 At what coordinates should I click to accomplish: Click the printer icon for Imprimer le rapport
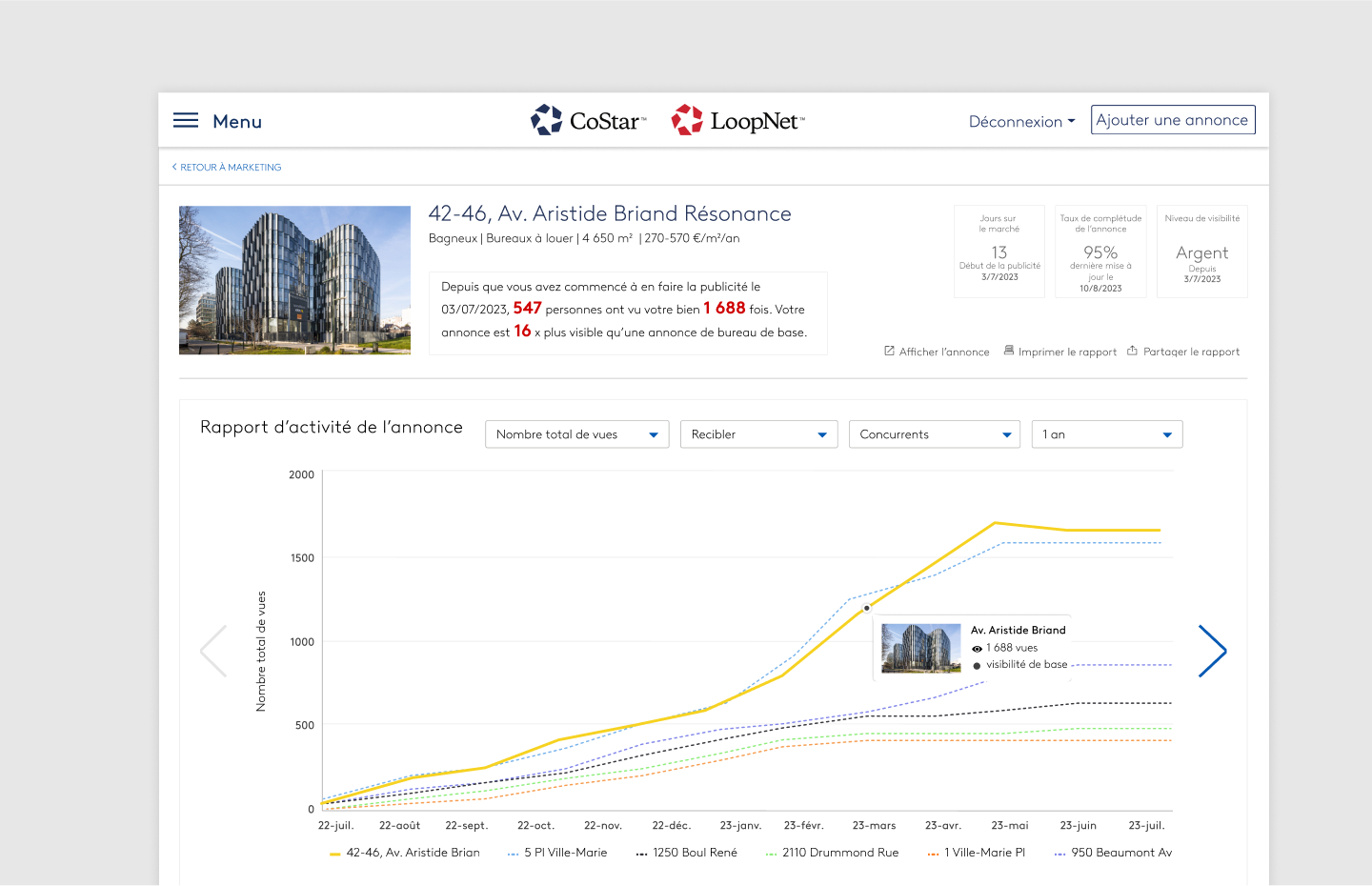[1009, 351]
